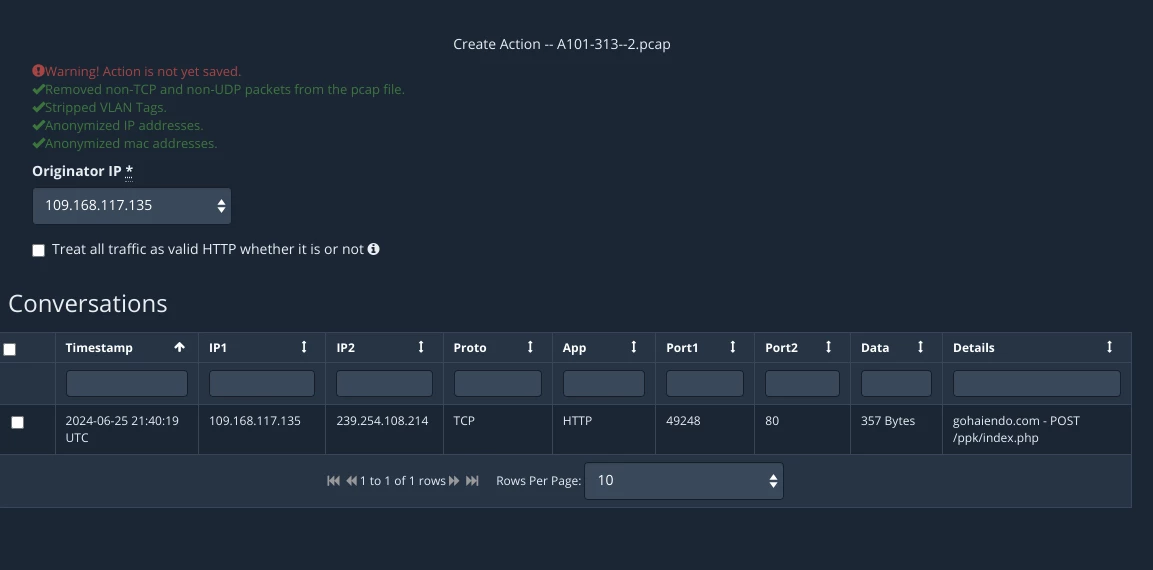Focus the Details filter field
The image size is (1153, 570).
[x=1037, y=384]
